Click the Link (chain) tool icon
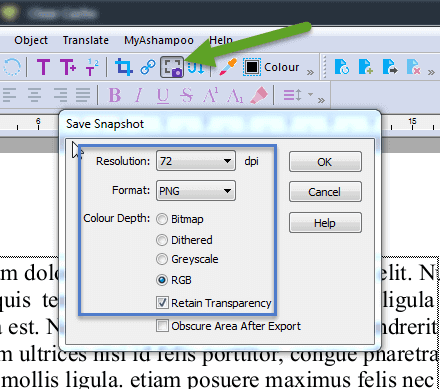This screenshot has height=389, width=440. click(x=148, y=67)
